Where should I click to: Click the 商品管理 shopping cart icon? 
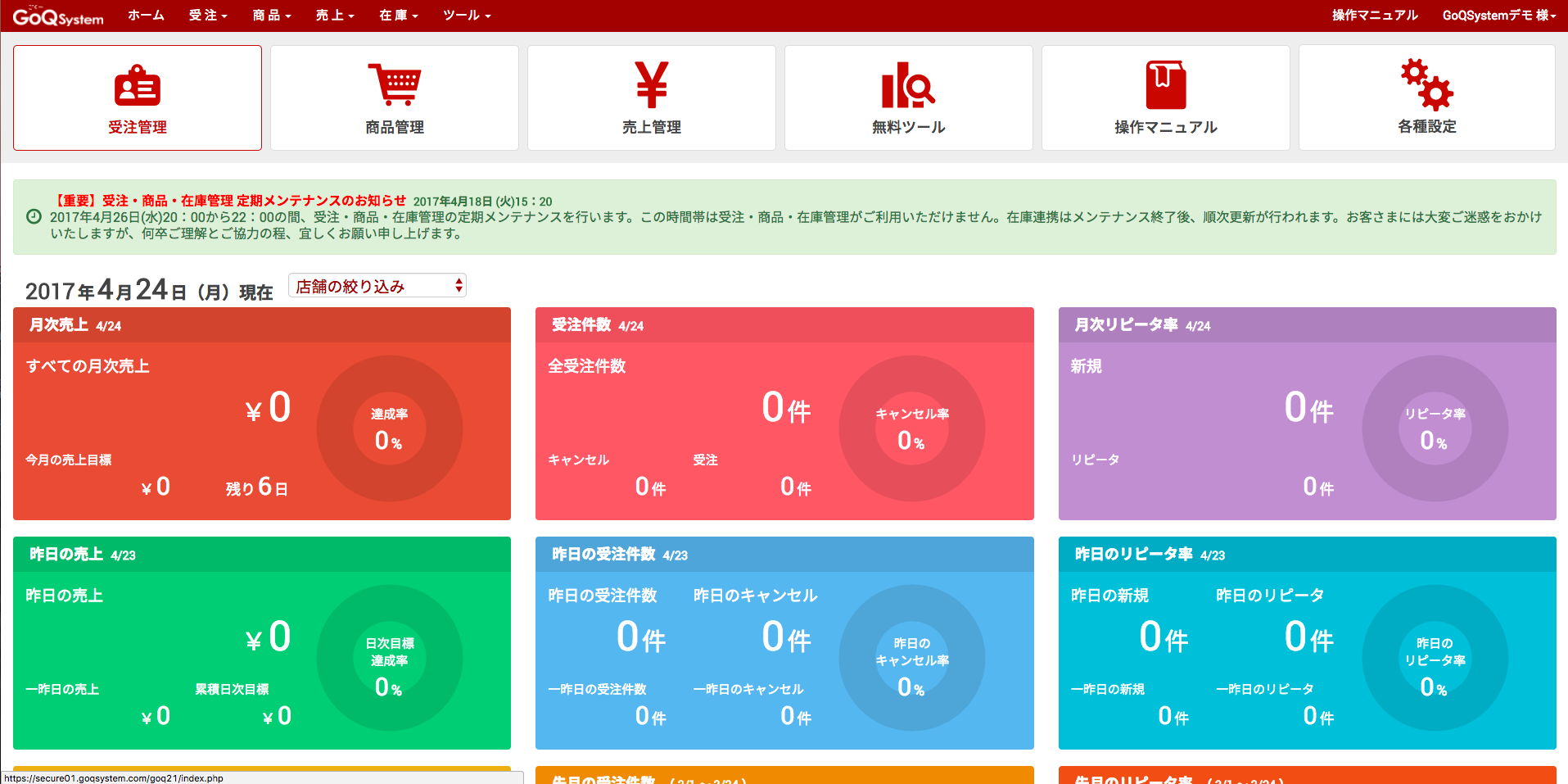[x=395, y=84]
